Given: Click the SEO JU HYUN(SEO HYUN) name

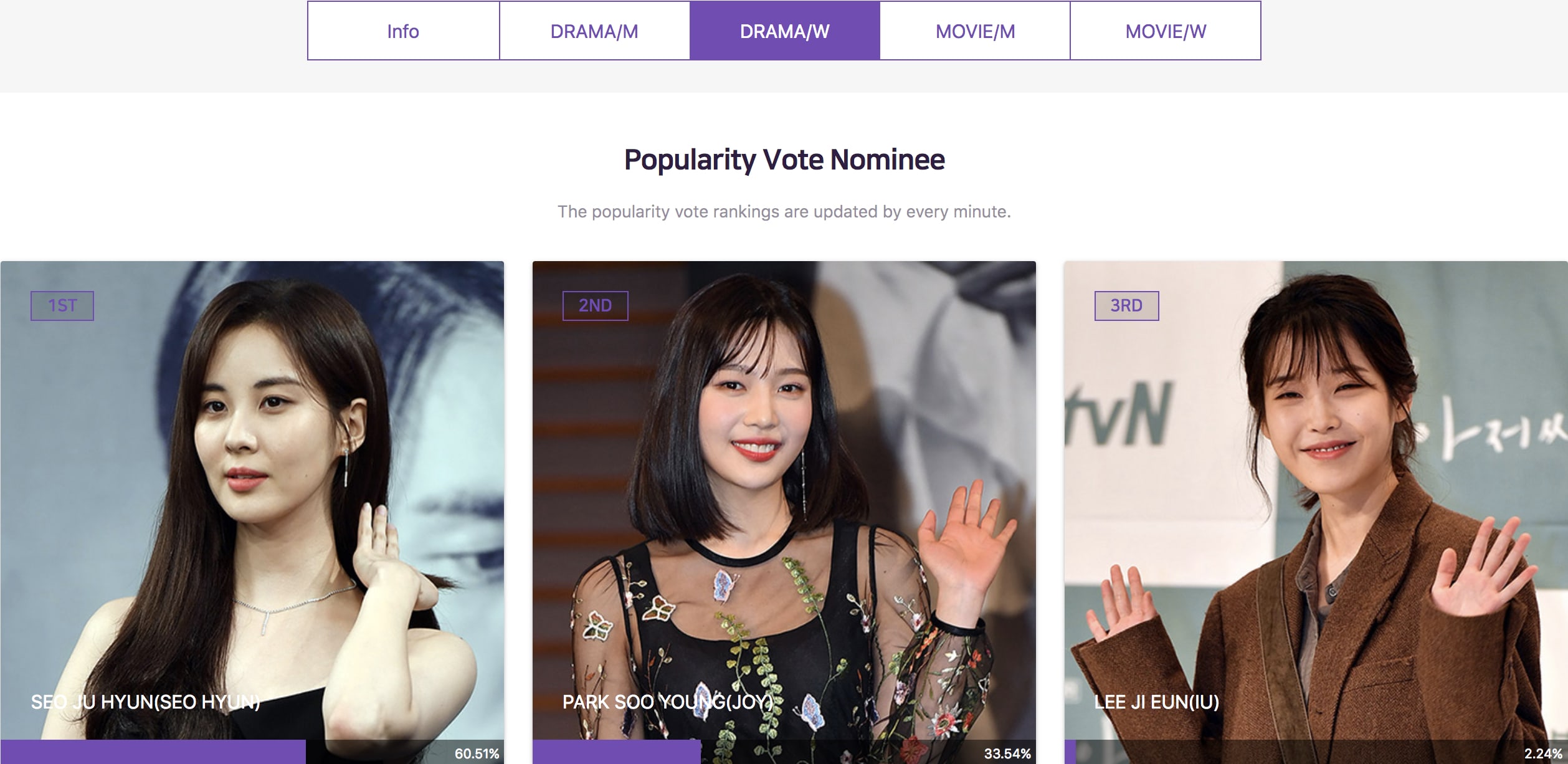Looking at the screenshot, I should tap(146, 702).
